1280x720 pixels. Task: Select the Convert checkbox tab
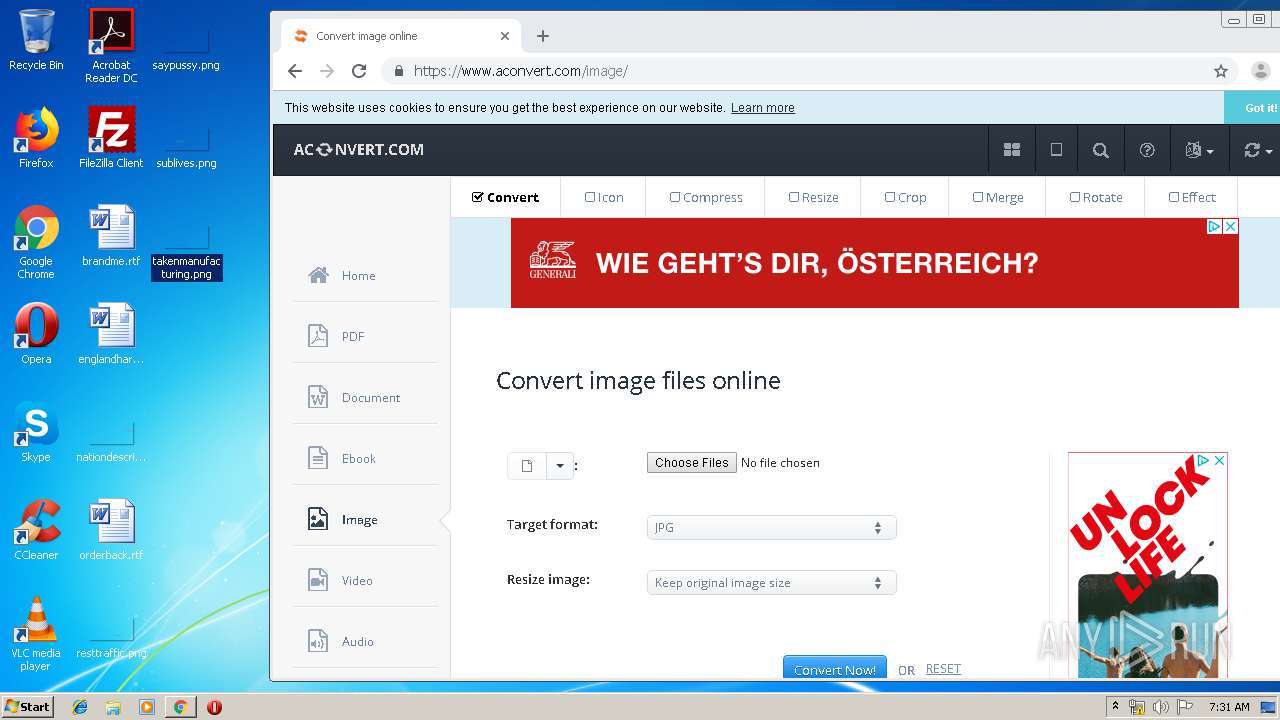(506, 197)
